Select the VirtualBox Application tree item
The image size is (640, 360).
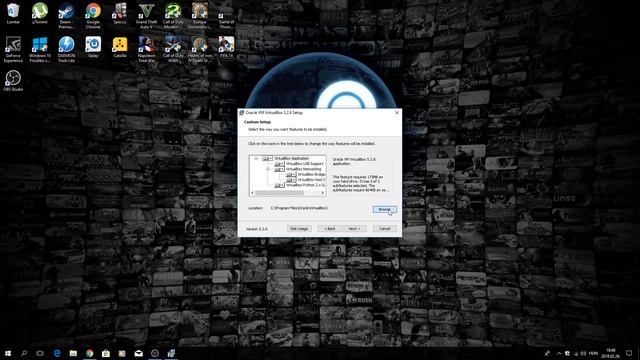(x=292, y=158)
